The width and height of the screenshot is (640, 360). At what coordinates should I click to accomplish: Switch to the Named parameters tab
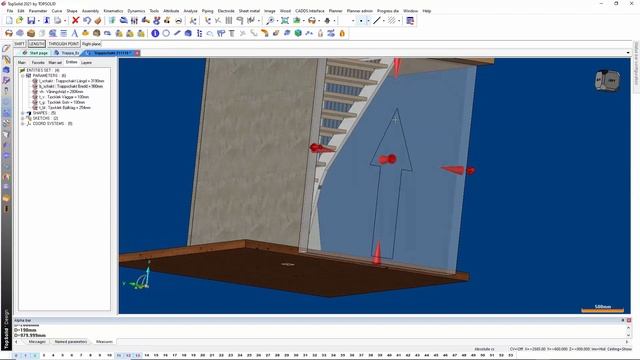pos(71,342)
